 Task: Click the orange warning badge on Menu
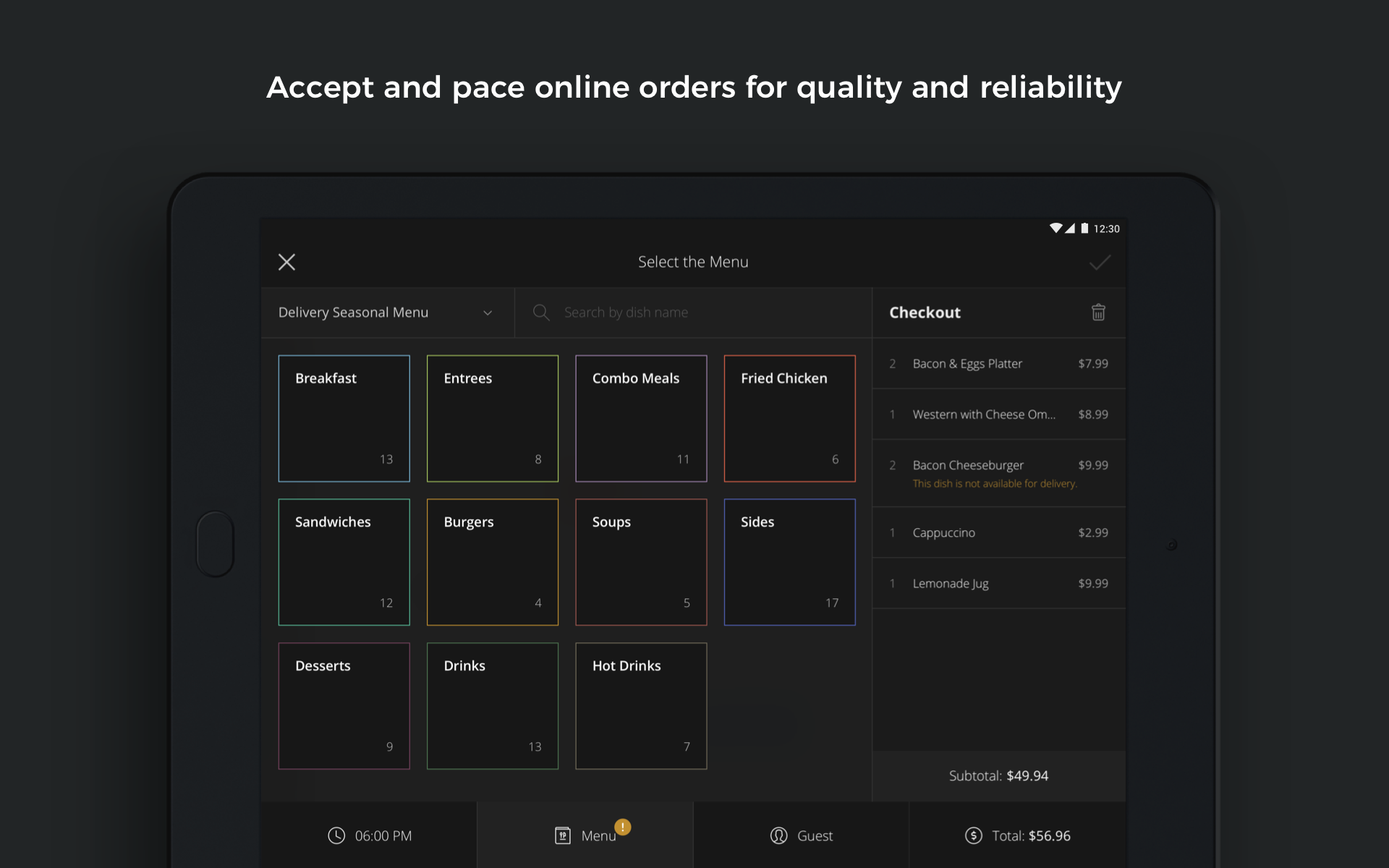[x=622, y=827]
